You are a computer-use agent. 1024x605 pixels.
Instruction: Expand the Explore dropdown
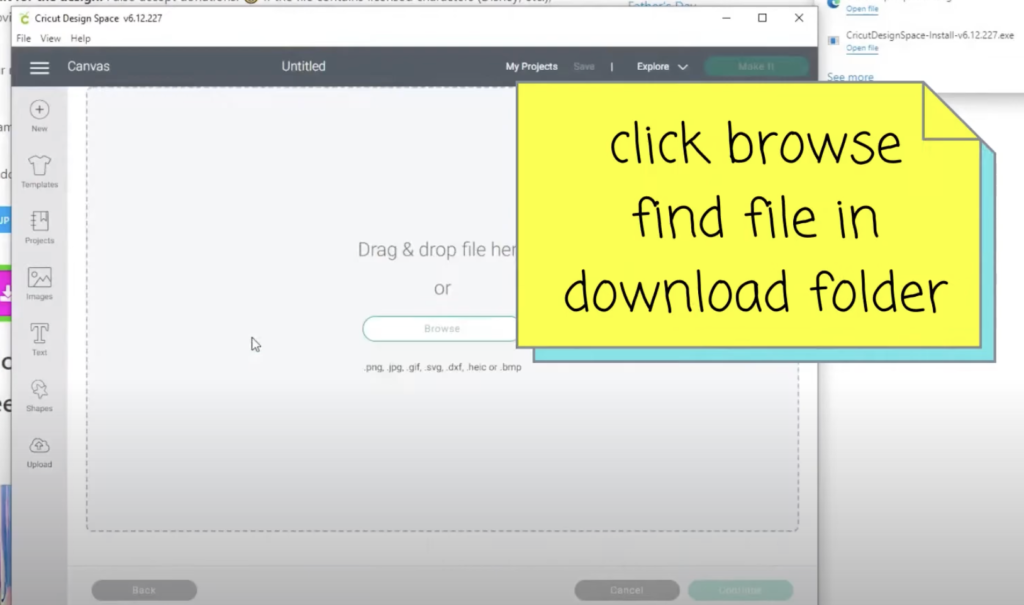click(x=662, y=67)
